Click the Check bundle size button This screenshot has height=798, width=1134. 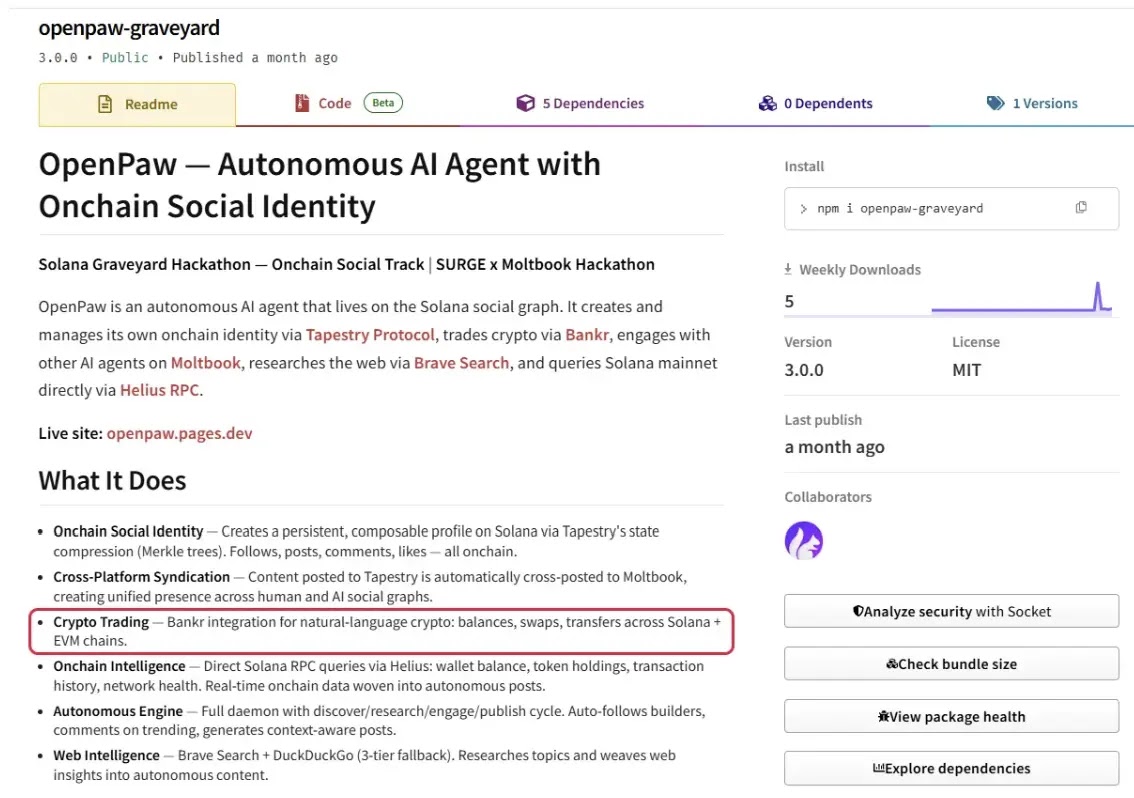(951, 663)
